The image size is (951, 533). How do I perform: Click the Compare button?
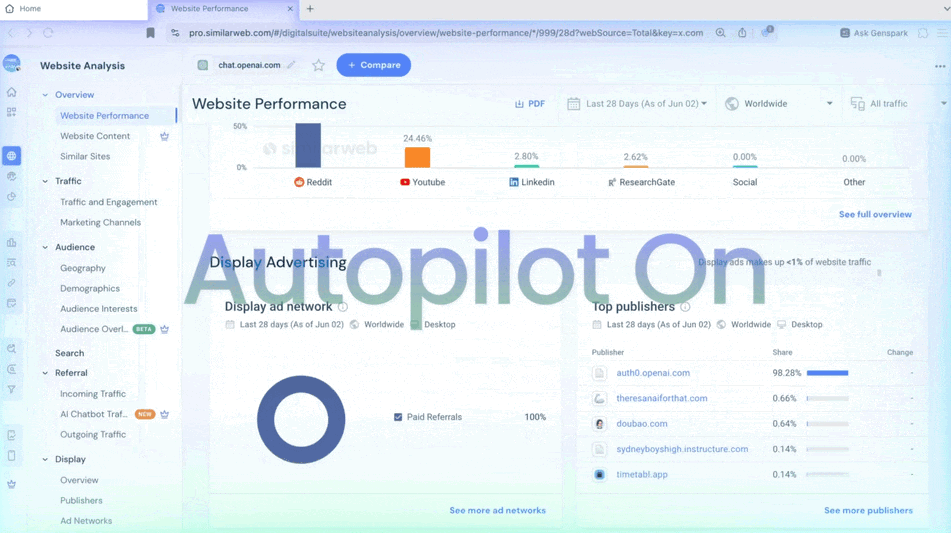click(374, 65)
